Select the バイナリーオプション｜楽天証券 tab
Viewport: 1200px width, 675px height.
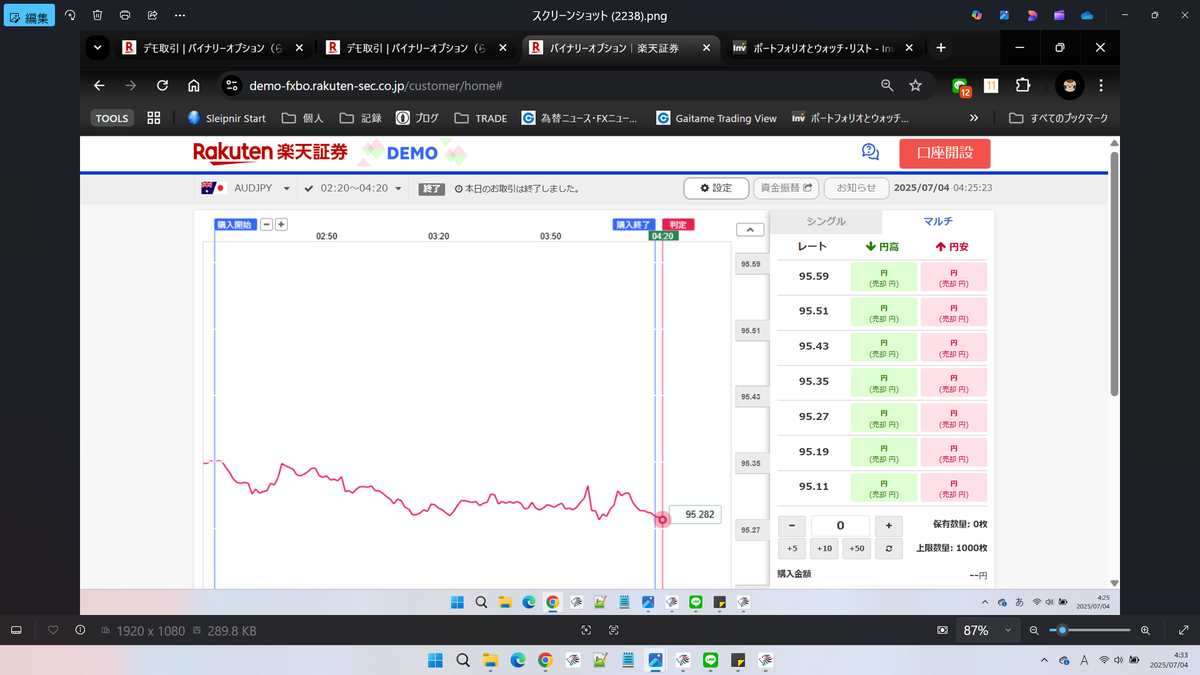621,48
